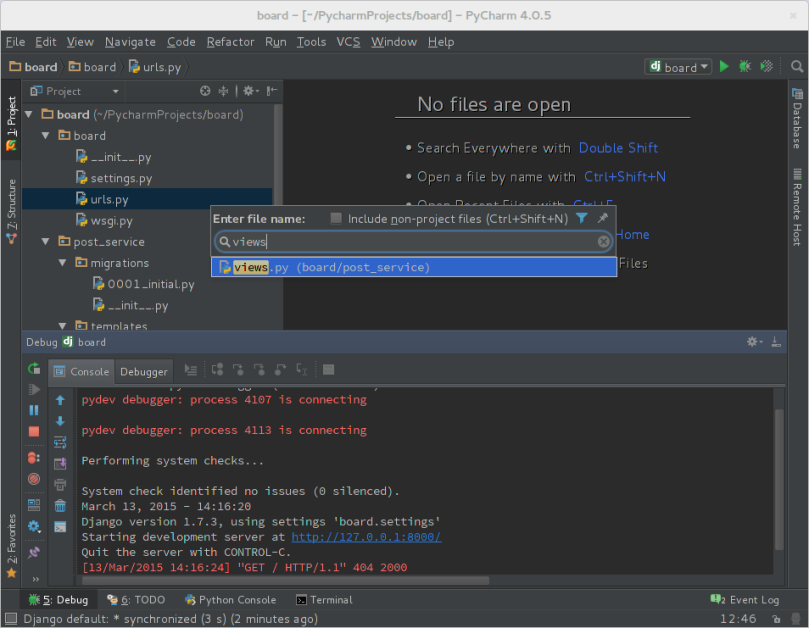Pause the program in Debug panel

(34, 410)
